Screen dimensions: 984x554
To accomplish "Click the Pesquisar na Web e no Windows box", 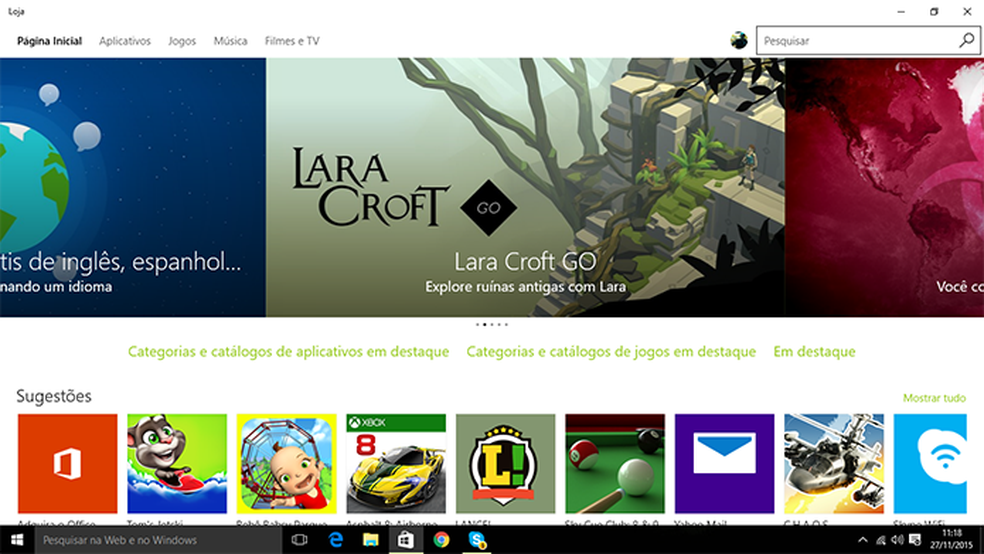I will (x=158, y=540).
